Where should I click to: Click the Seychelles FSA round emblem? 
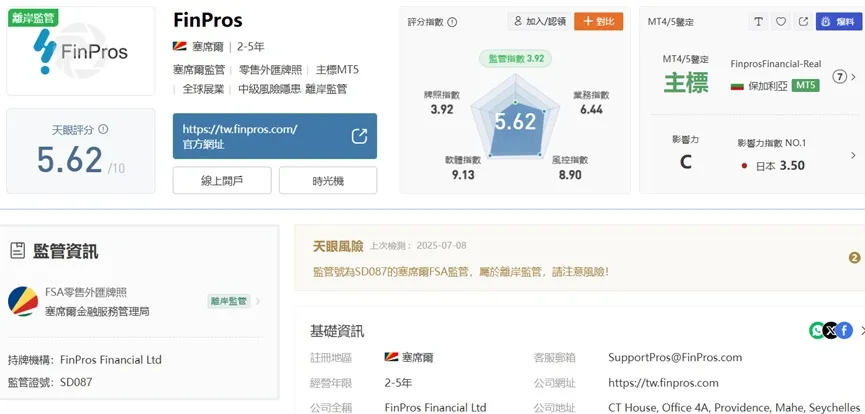pos(23,301)
